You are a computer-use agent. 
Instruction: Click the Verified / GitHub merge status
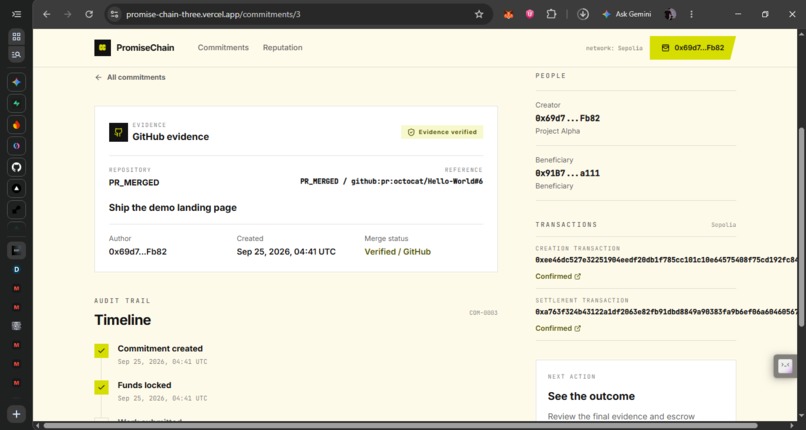coord(398,252)
